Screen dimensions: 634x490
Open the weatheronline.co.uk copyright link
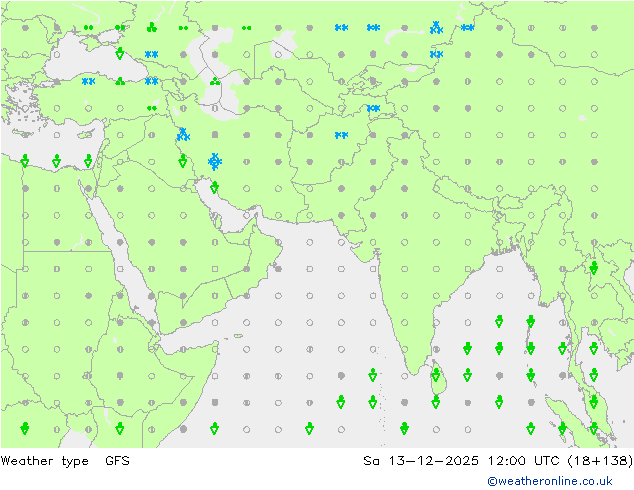549,481
